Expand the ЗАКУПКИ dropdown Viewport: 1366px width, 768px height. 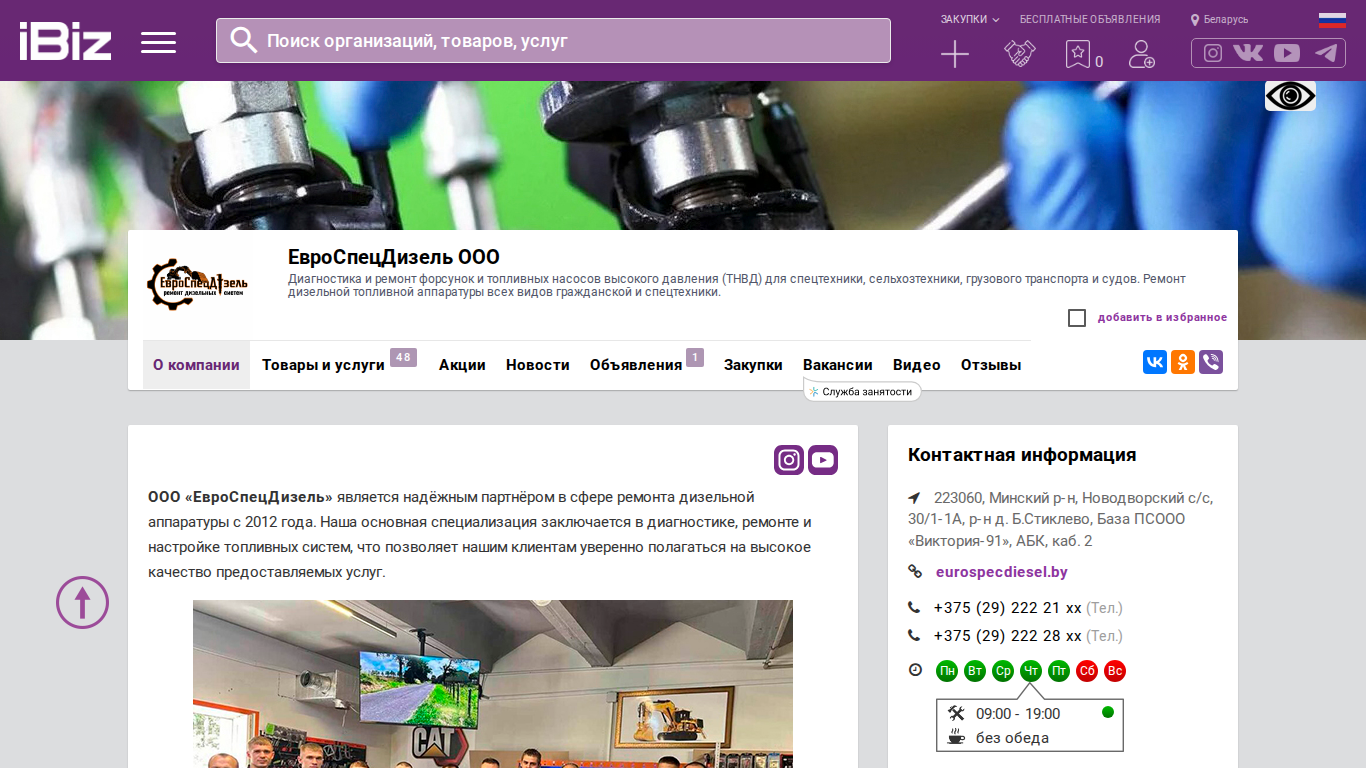coord(970,19)
